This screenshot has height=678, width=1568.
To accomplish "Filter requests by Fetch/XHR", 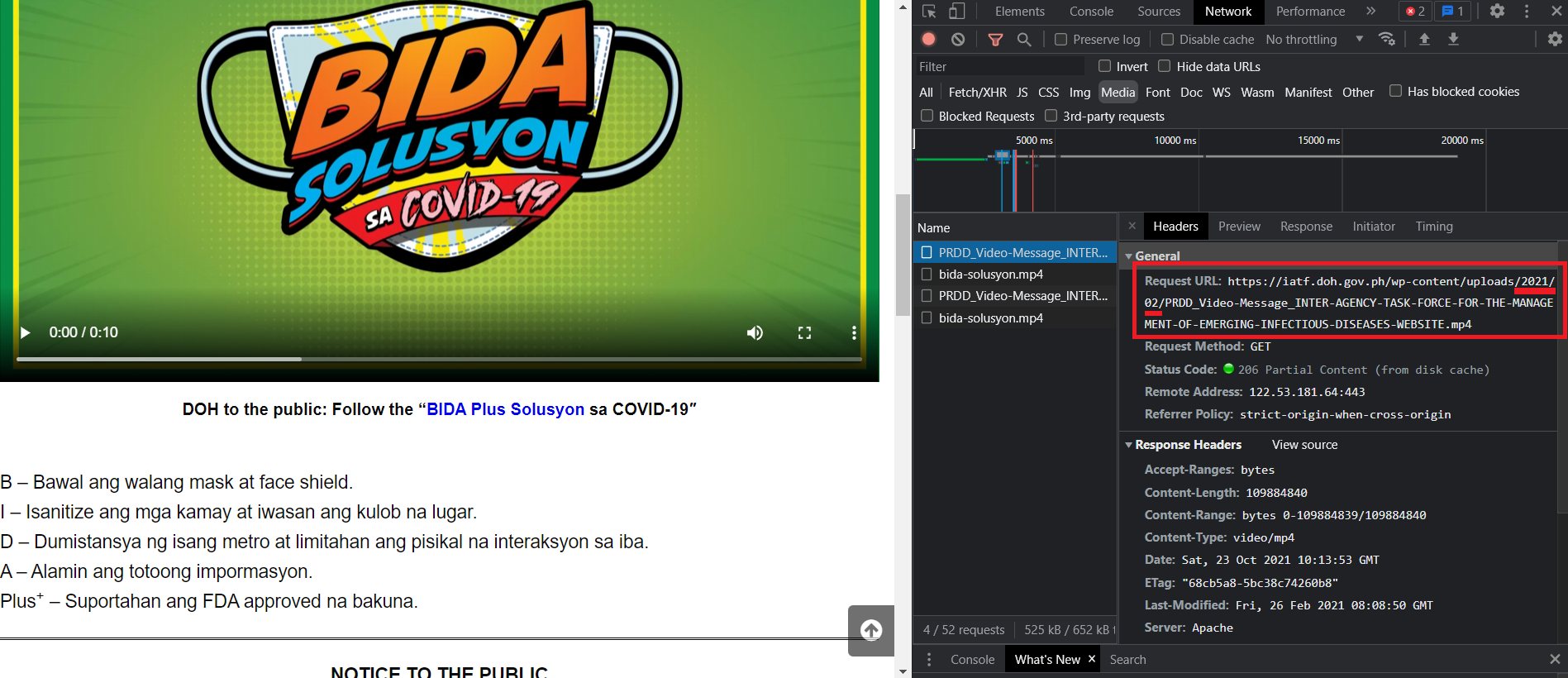I will pos(977,92).
